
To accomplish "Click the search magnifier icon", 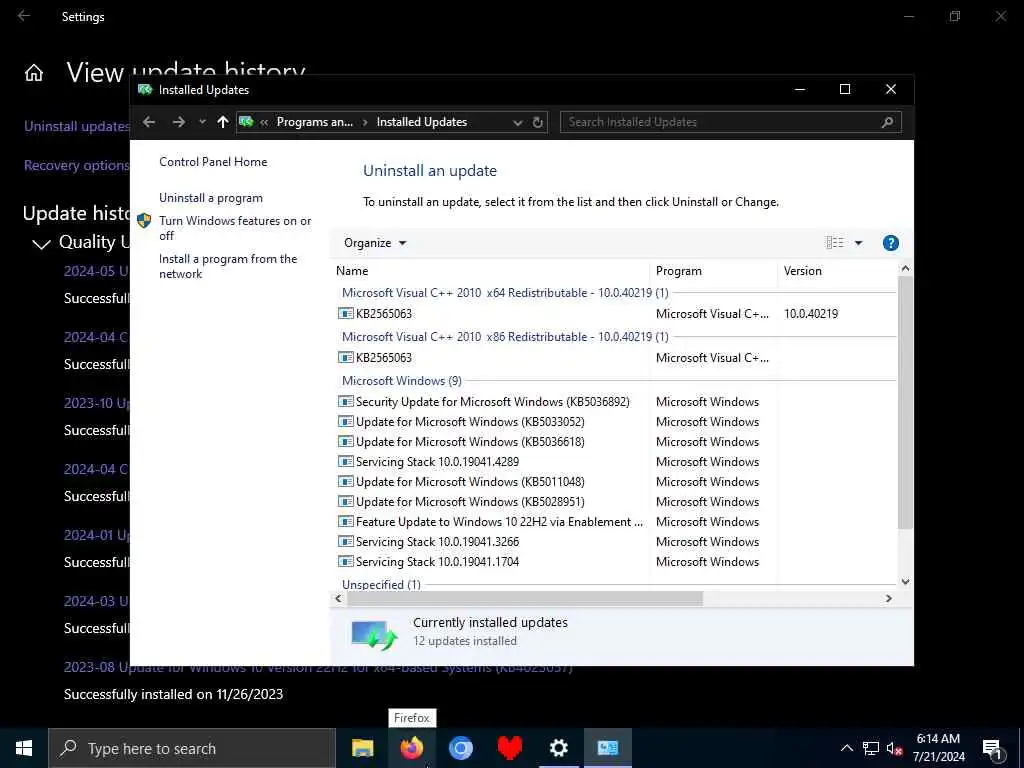I will 888,122.
